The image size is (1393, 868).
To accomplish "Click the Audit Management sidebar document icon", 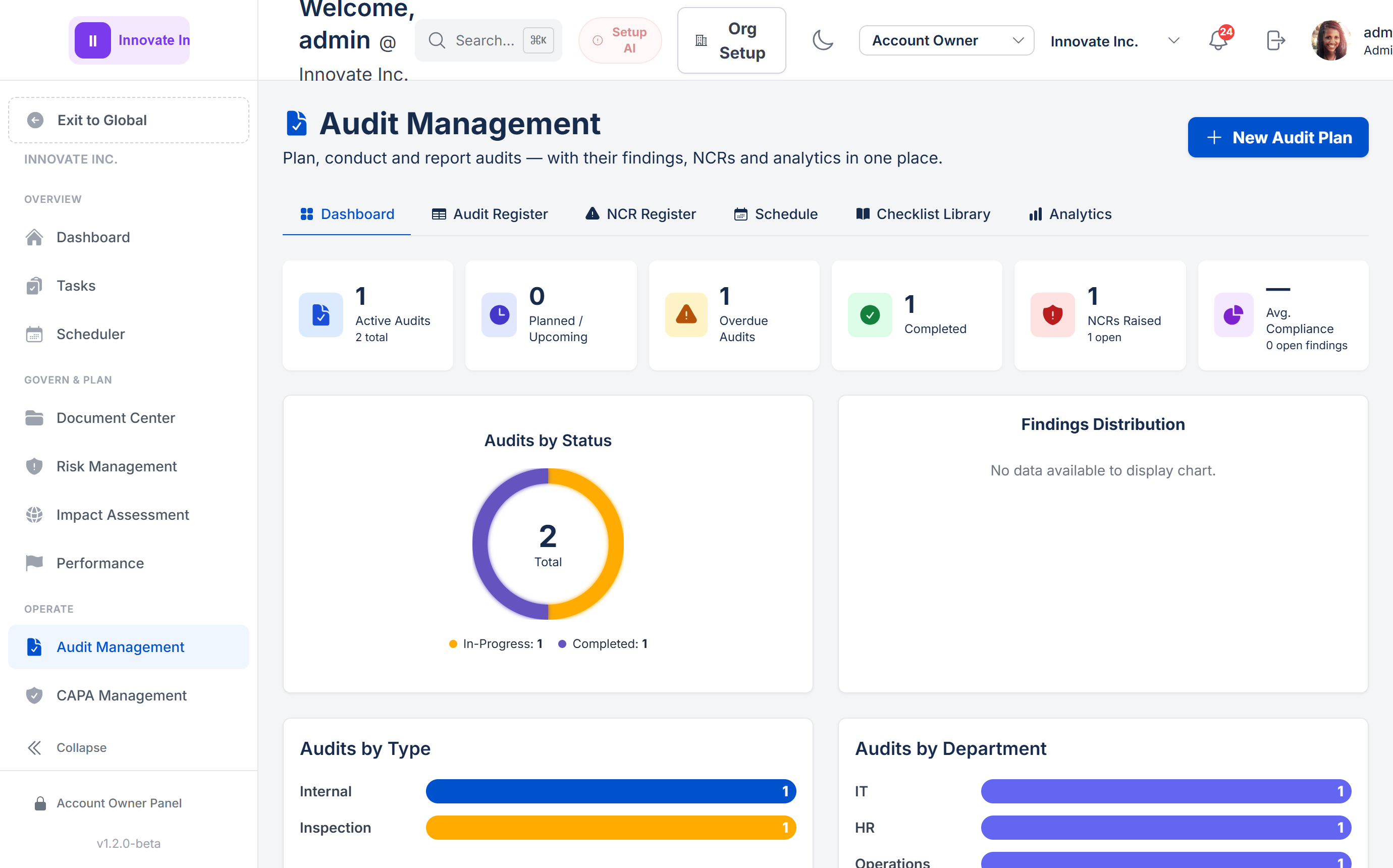I will 34,647.
